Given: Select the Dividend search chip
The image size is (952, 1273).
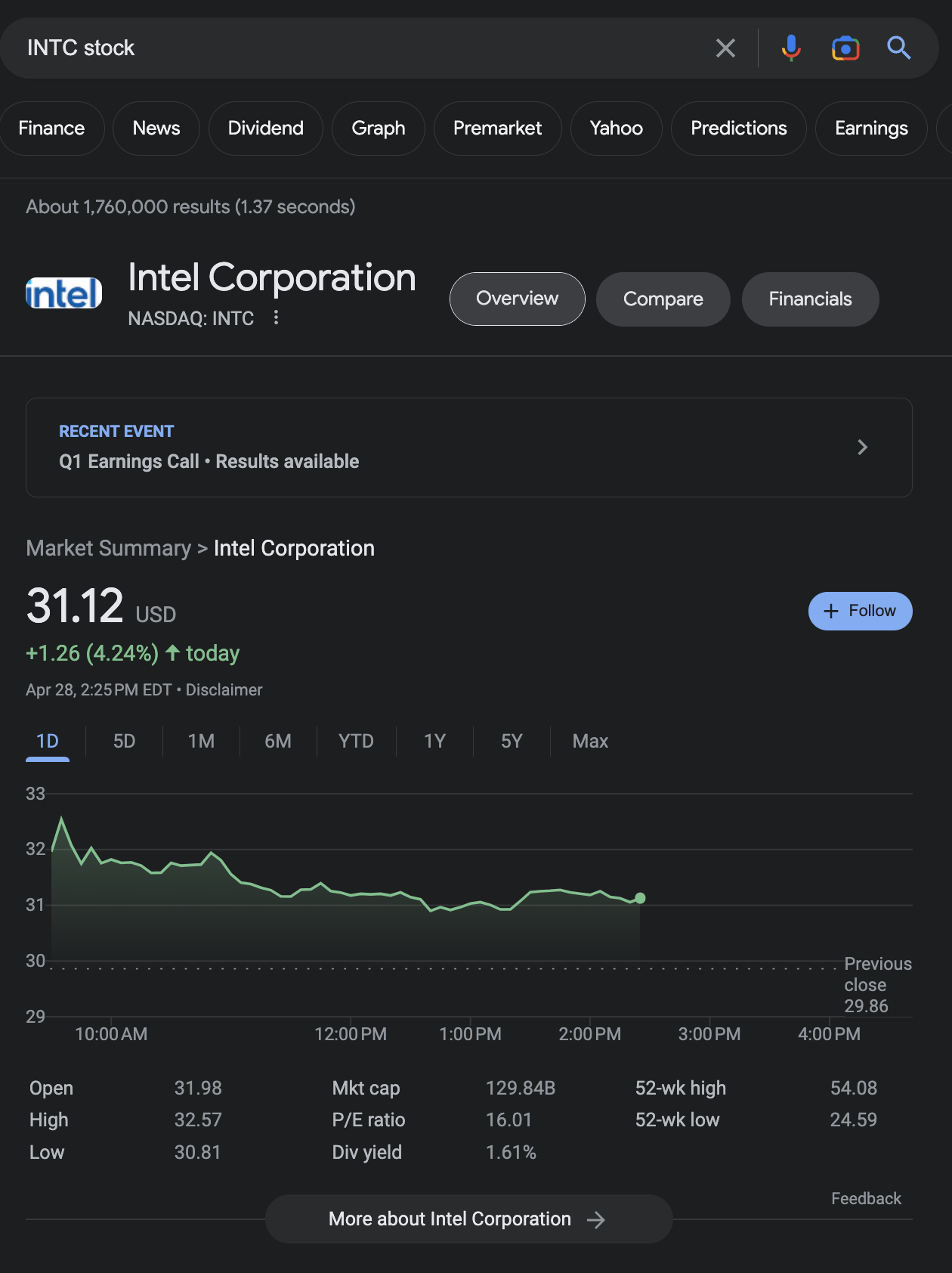Looking at the screenshot, I should [266, 129].
